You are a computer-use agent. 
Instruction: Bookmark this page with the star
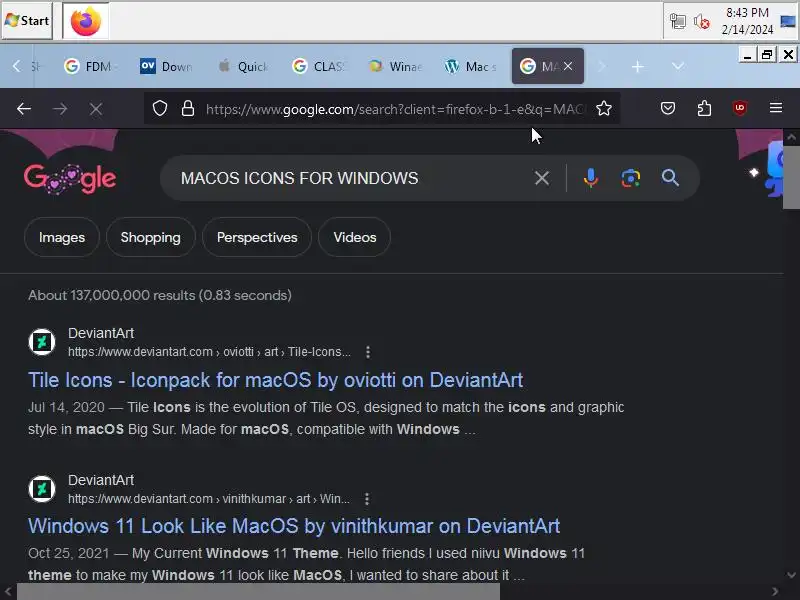(x=604, y=109)
